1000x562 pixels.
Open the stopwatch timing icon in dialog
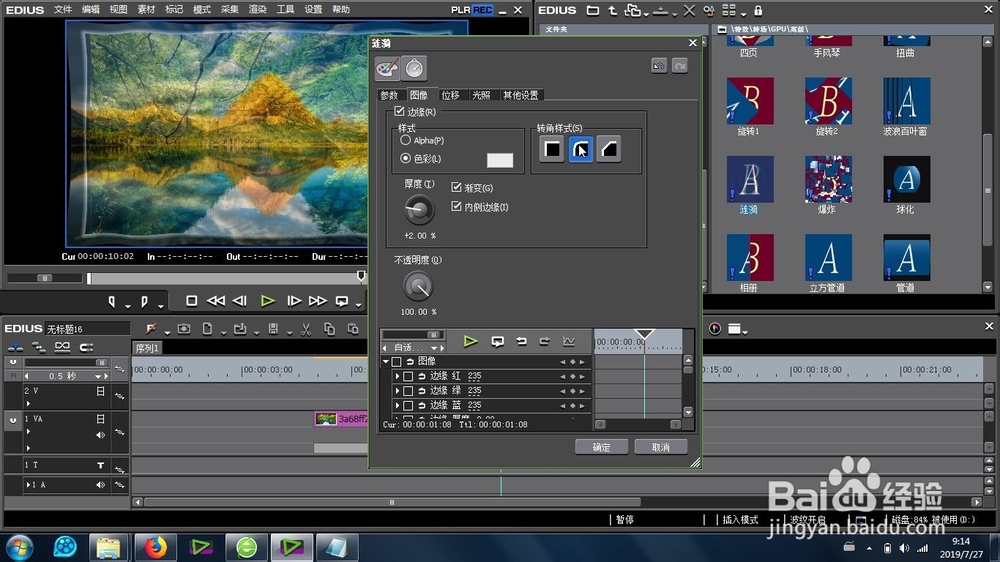pyautogui.click(x=414, y=68)
